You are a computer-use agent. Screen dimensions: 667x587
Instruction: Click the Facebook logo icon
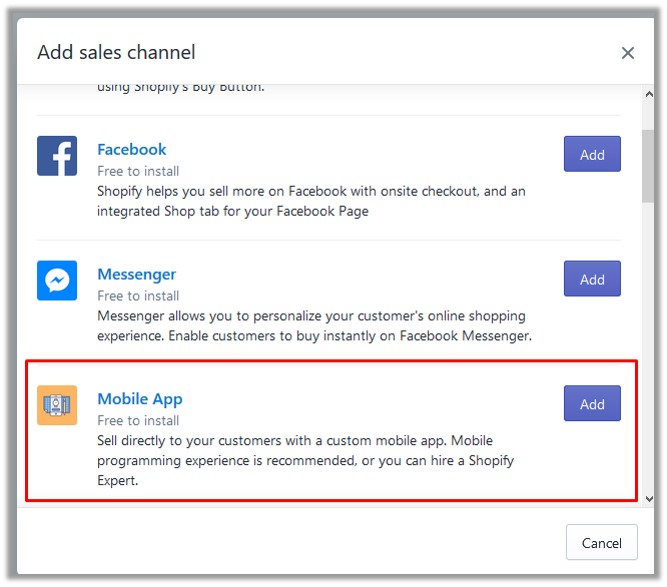pos(57,156)
